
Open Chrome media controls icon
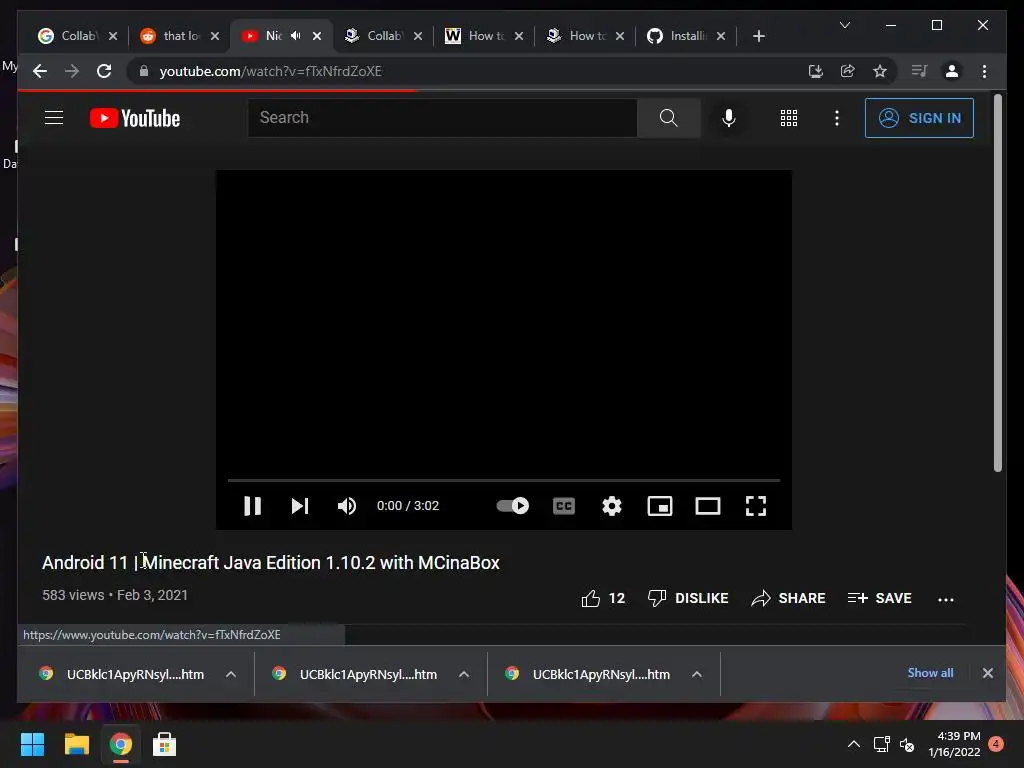pos(920,71)
